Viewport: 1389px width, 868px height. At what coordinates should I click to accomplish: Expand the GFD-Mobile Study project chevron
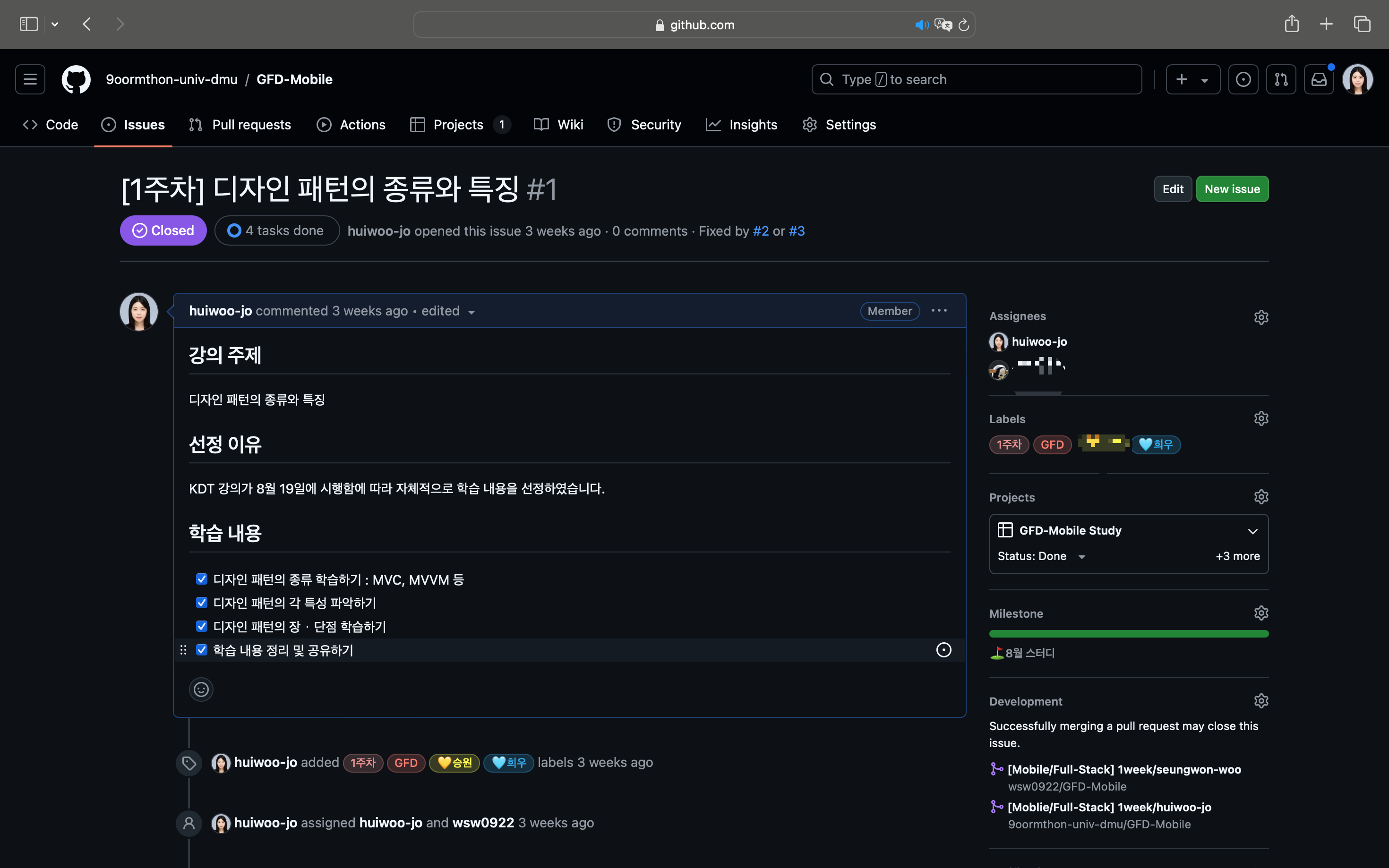1252,531
